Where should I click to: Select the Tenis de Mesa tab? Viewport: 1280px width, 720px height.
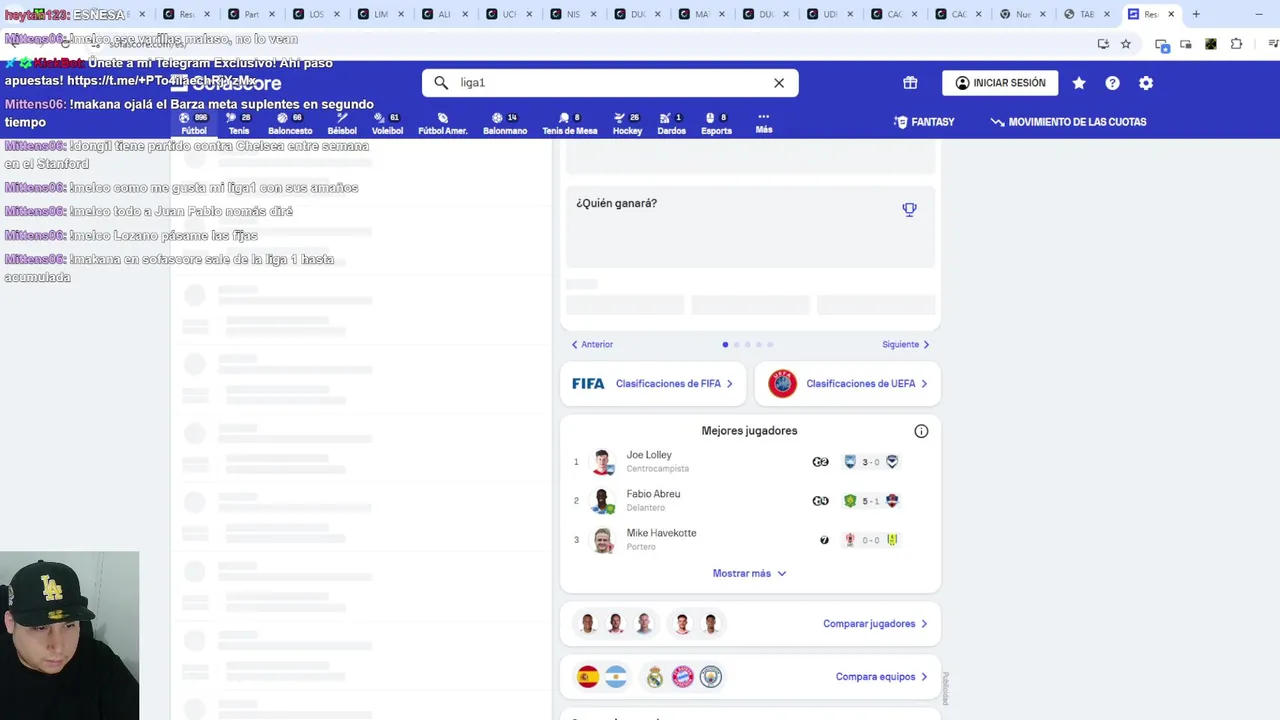pos(570,124)
